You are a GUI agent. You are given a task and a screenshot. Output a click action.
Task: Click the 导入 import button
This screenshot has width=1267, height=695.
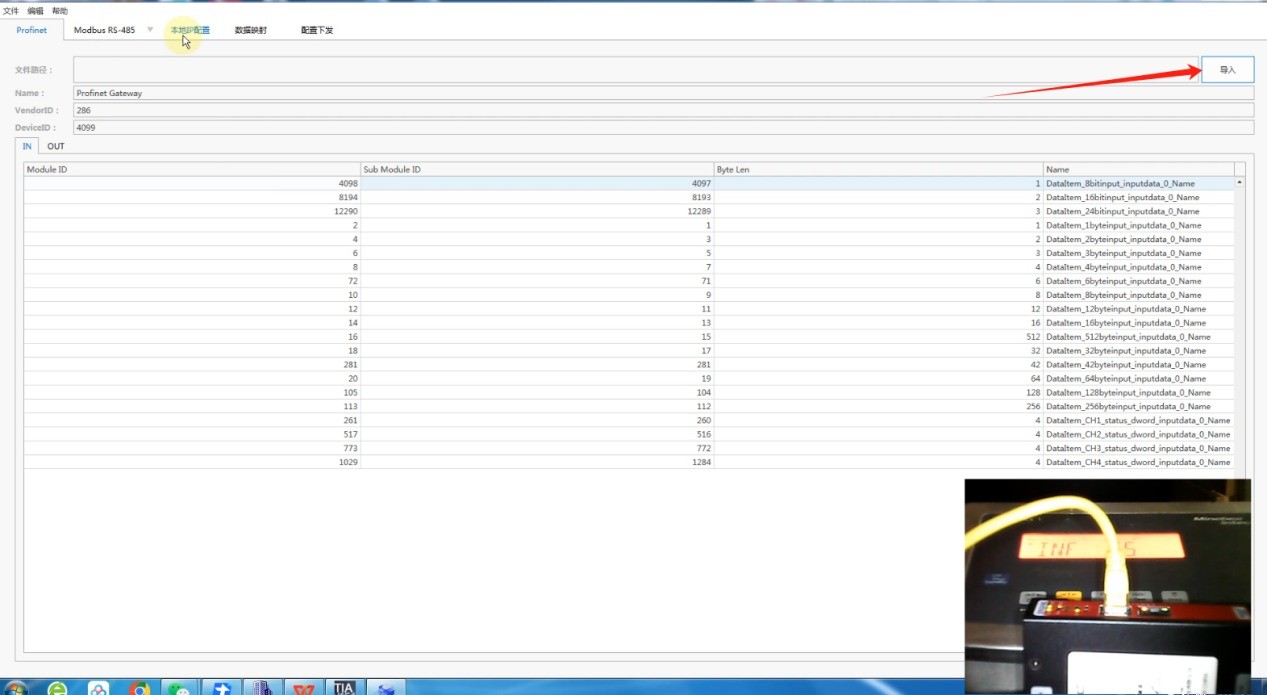1227,70
